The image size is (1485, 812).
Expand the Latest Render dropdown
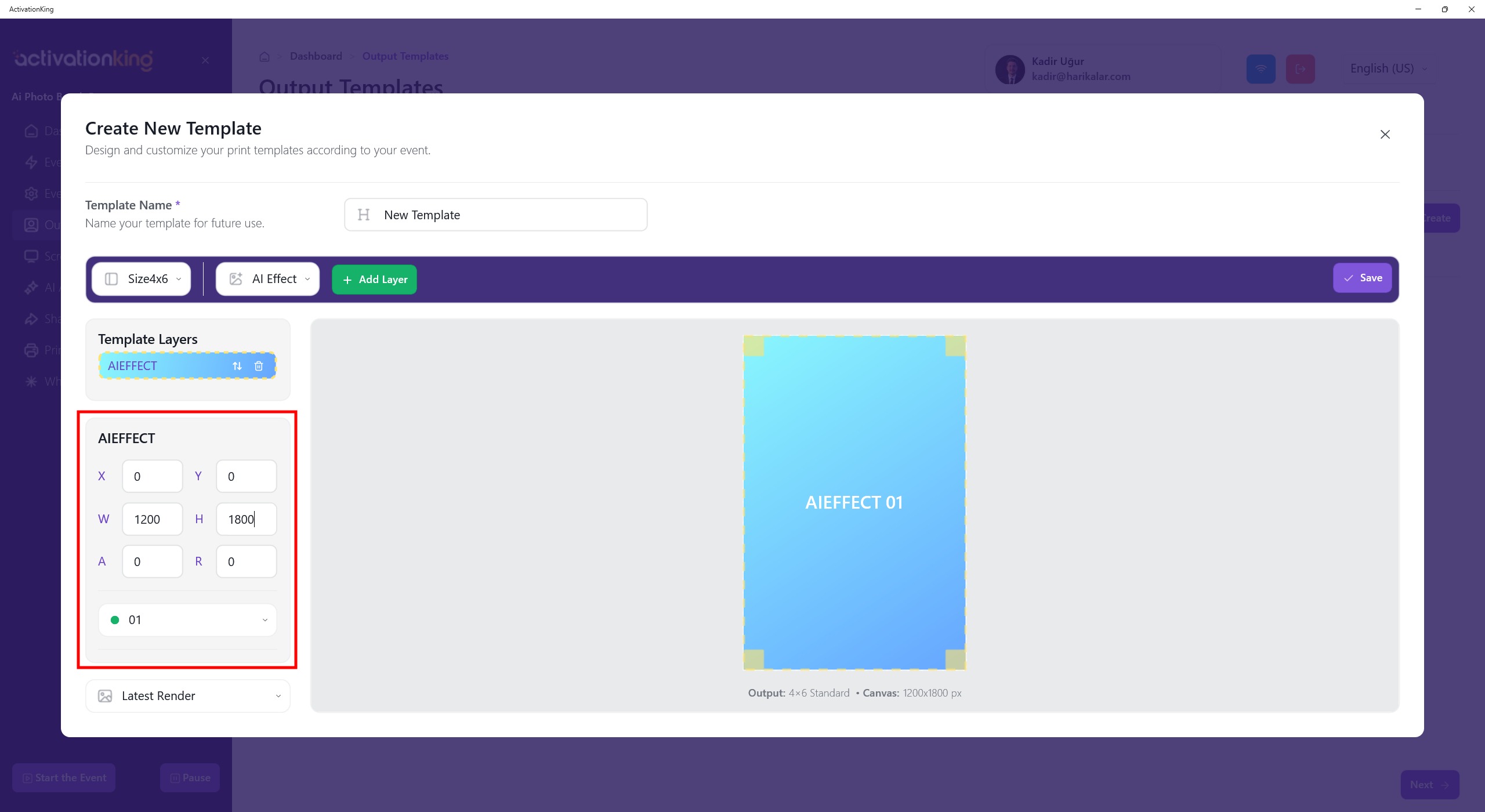187,696
